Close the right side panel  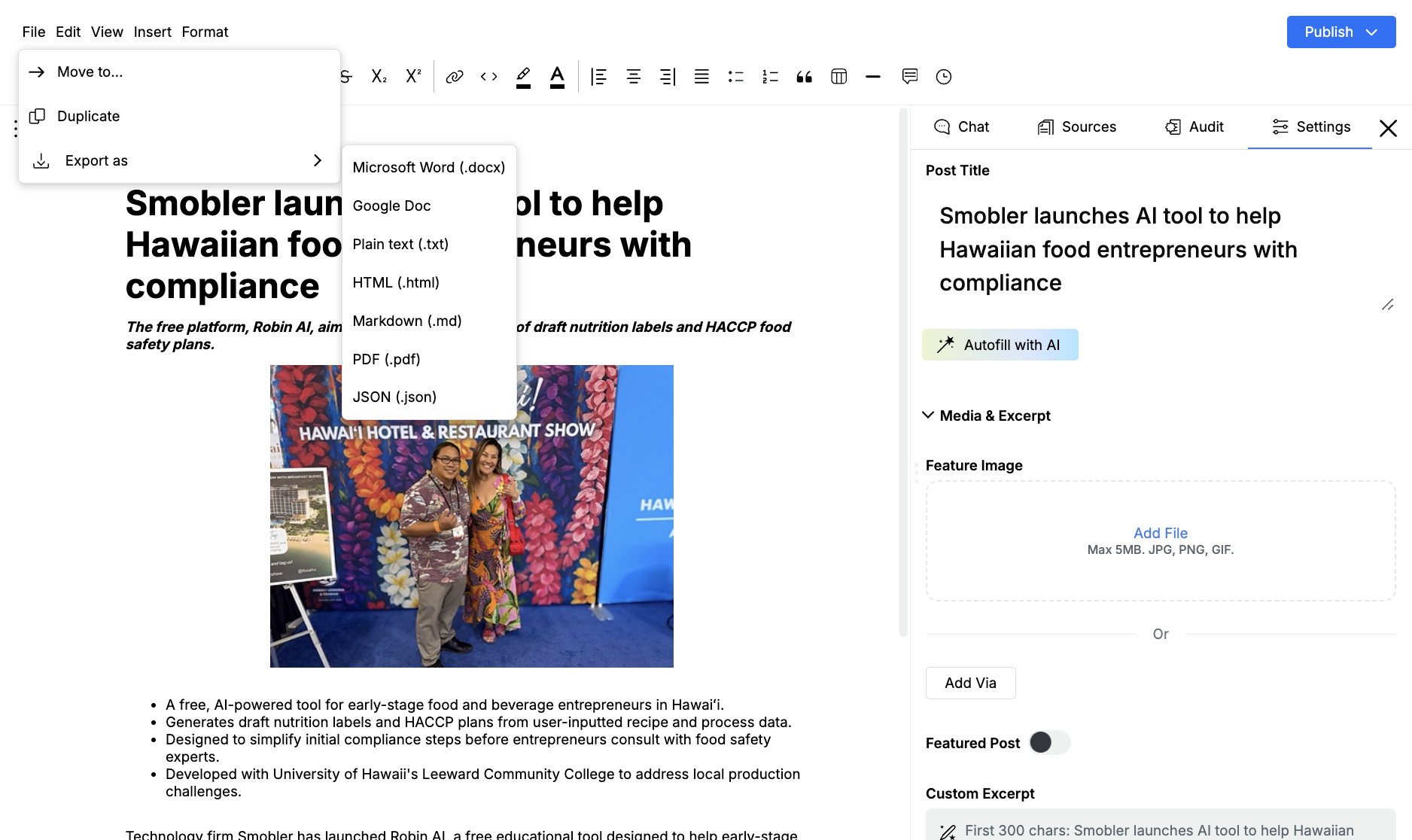tap(1389, 128)
